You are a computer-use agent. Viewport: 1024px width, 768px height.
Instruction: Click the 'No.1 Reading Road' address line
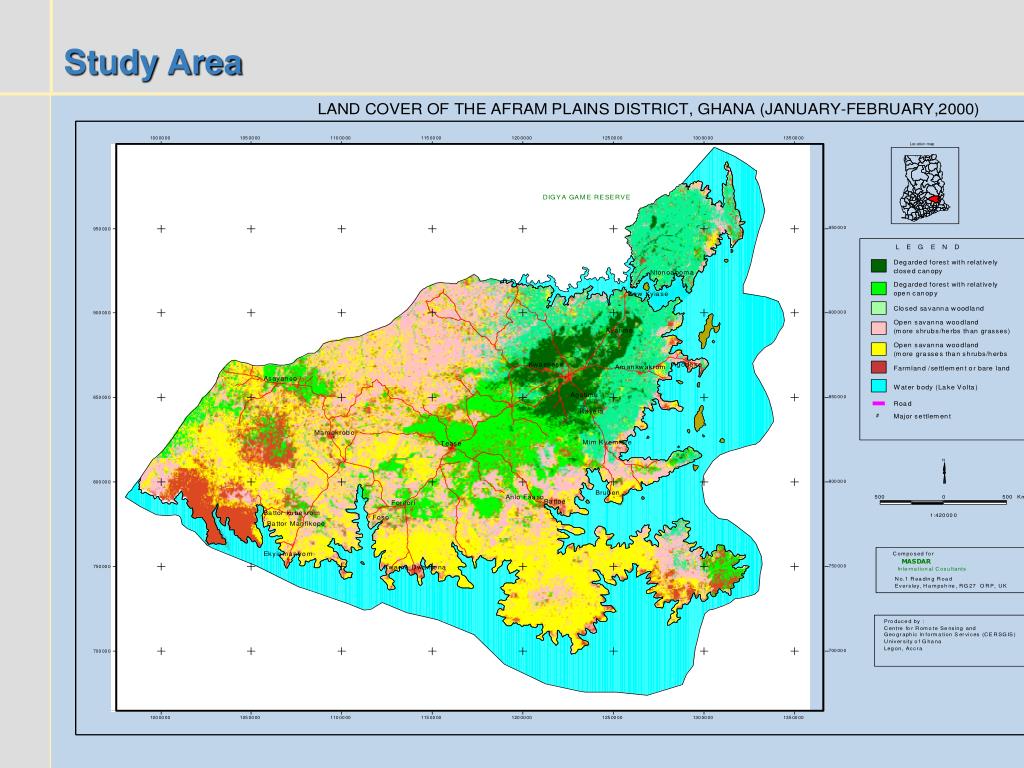point(923,579)
